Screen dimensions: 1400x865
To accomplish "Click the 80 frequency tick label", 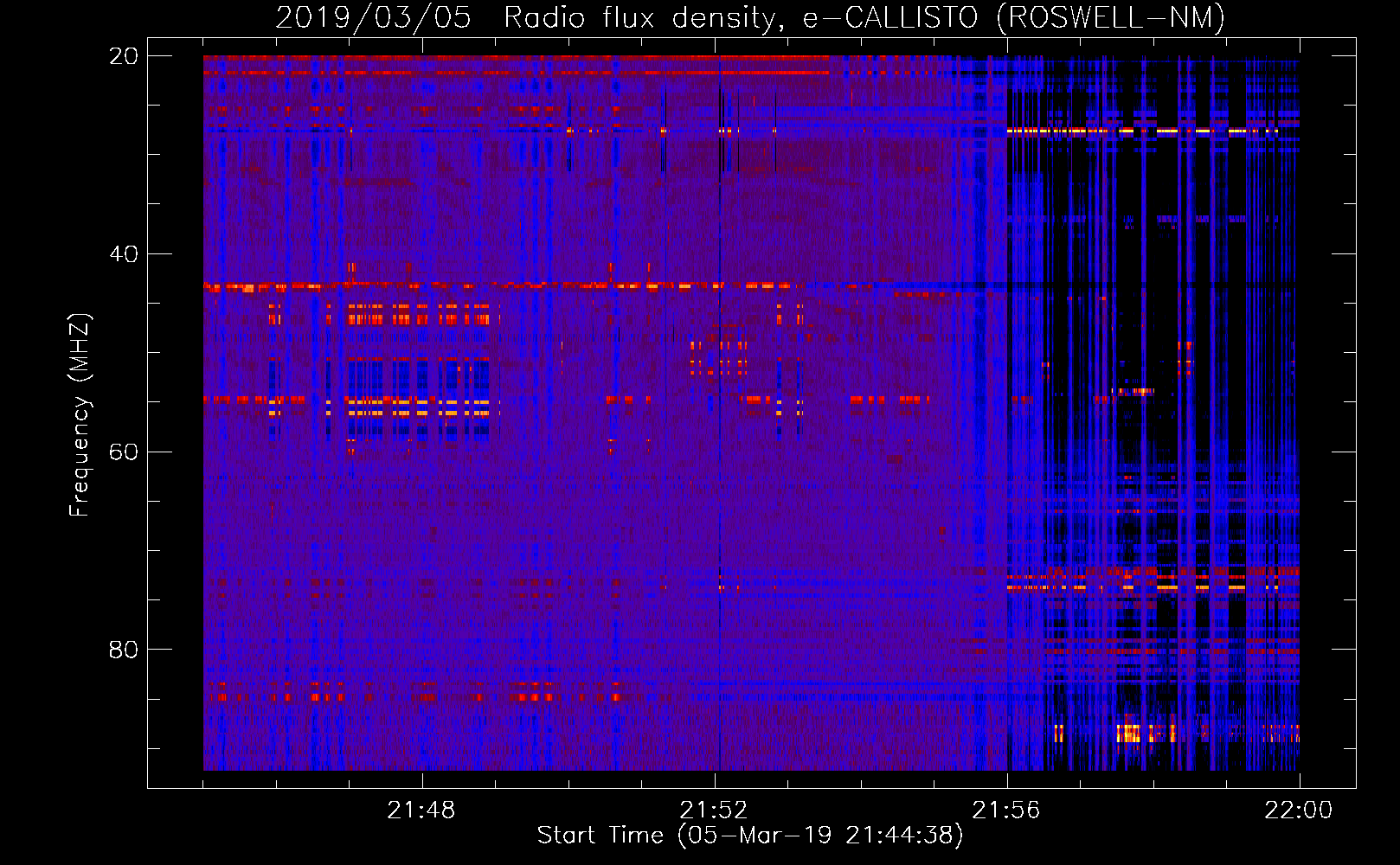I will [x=123, y=650].
